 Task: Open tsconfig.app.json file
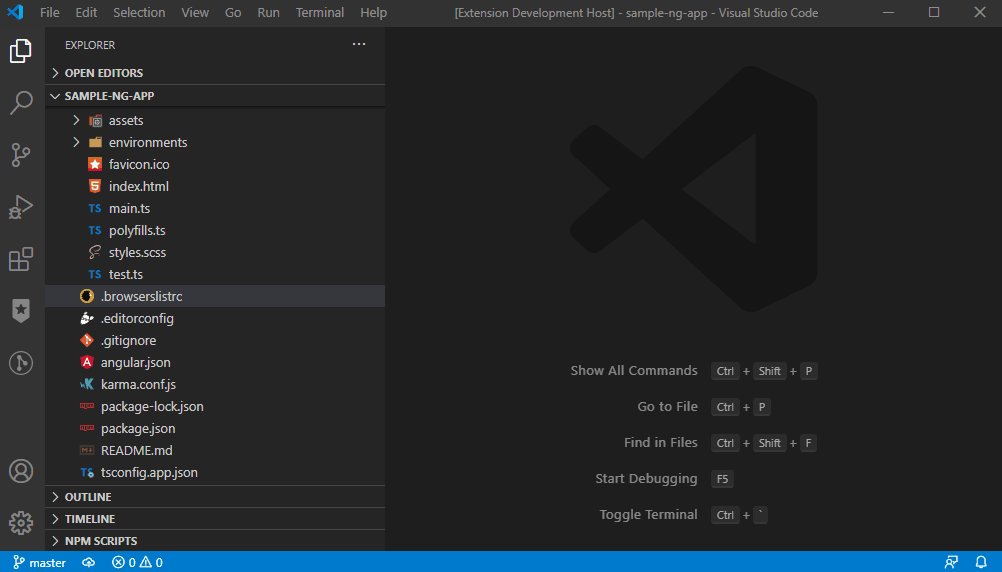(215, 473)
